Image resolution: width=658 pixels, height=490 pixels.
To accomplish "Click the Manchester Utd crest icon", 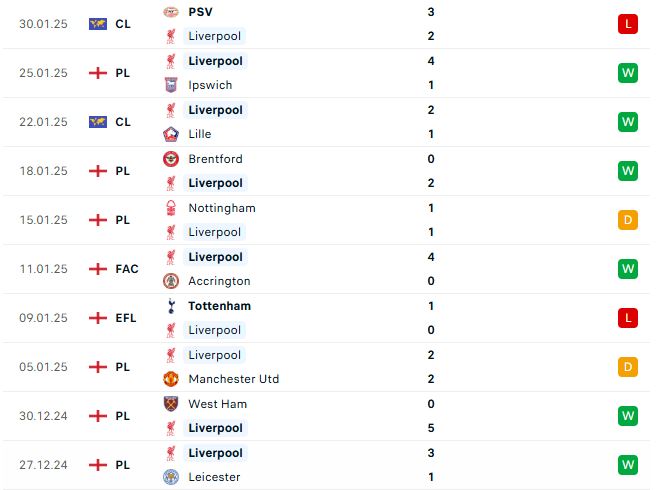I will (x=171, y=379).
